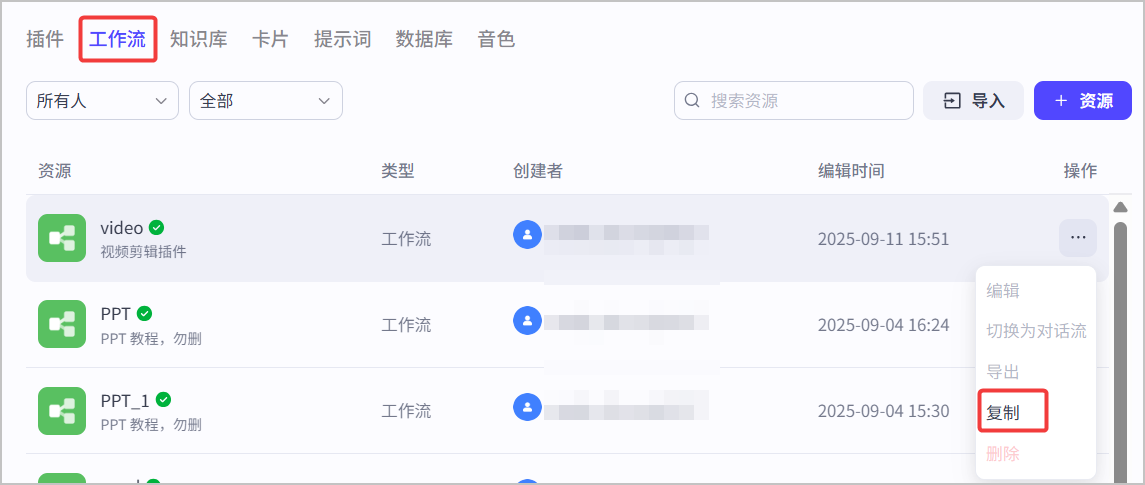Select 删除 in the actions menu
1145x485 pixels.
[1003, 454]
